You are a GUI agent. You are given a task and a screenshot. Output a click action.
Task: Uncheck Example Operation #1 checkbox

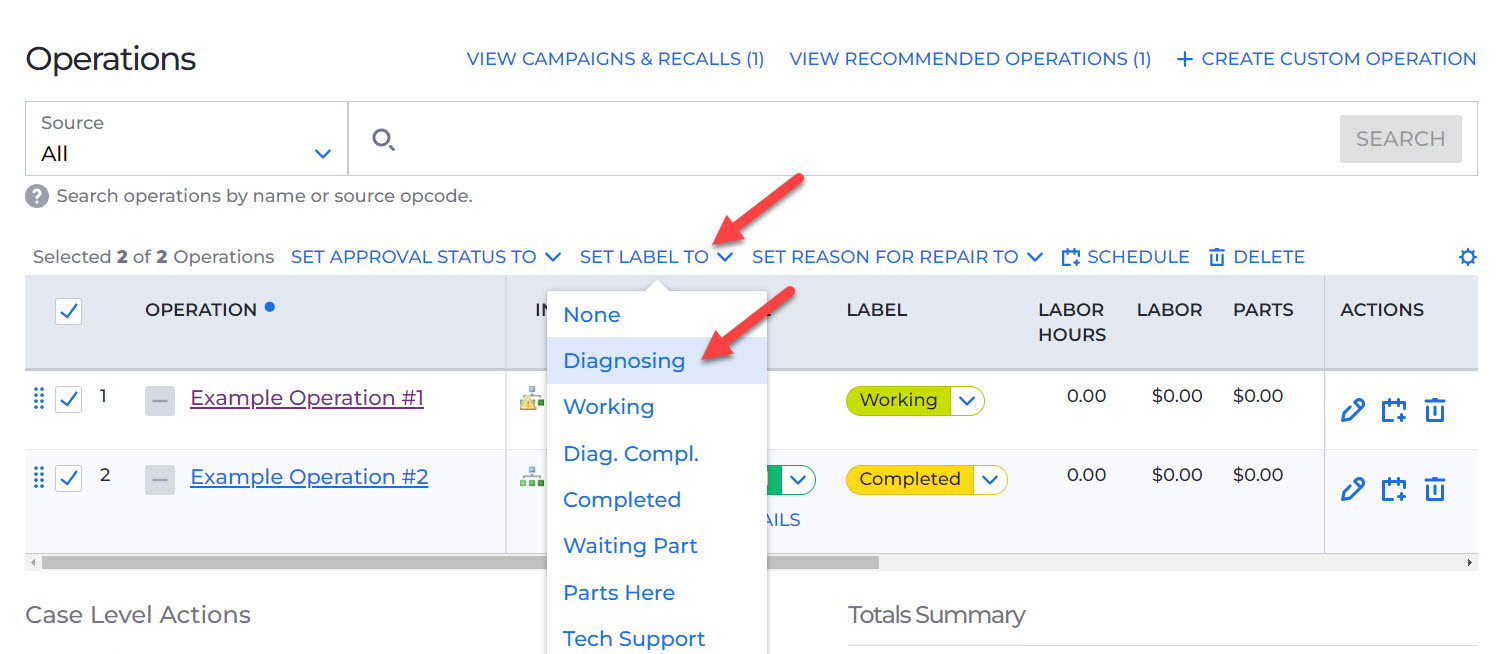pyautogui.click(x=68, y=399)
